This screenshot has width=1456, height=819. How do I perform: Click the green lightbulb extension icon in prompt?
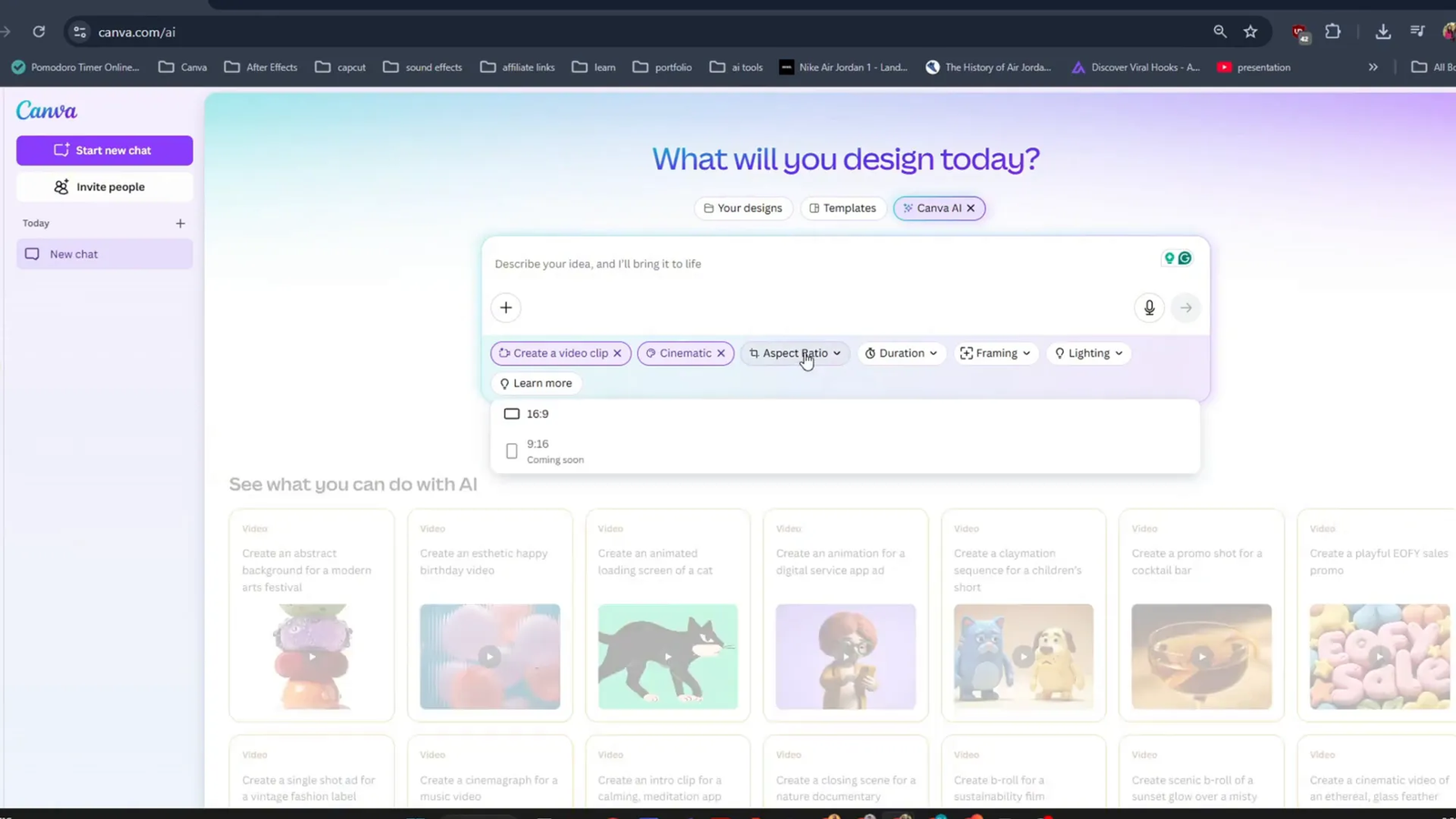1169,258
